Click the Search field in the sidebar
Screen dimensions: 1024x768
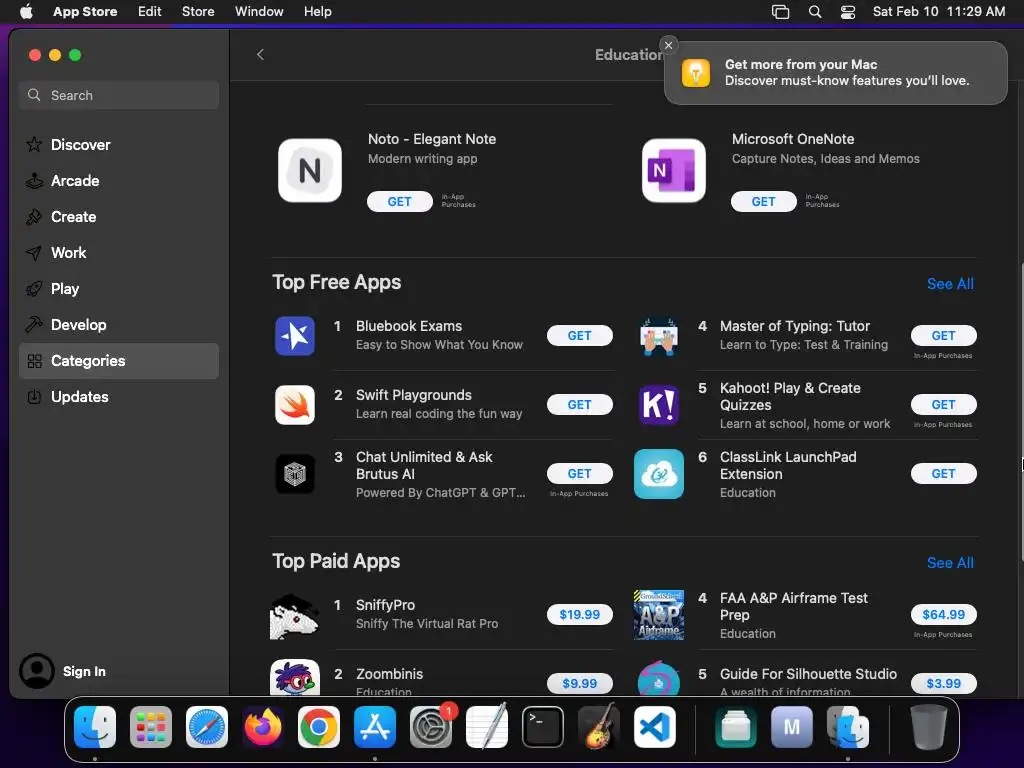tap(119, 95)
